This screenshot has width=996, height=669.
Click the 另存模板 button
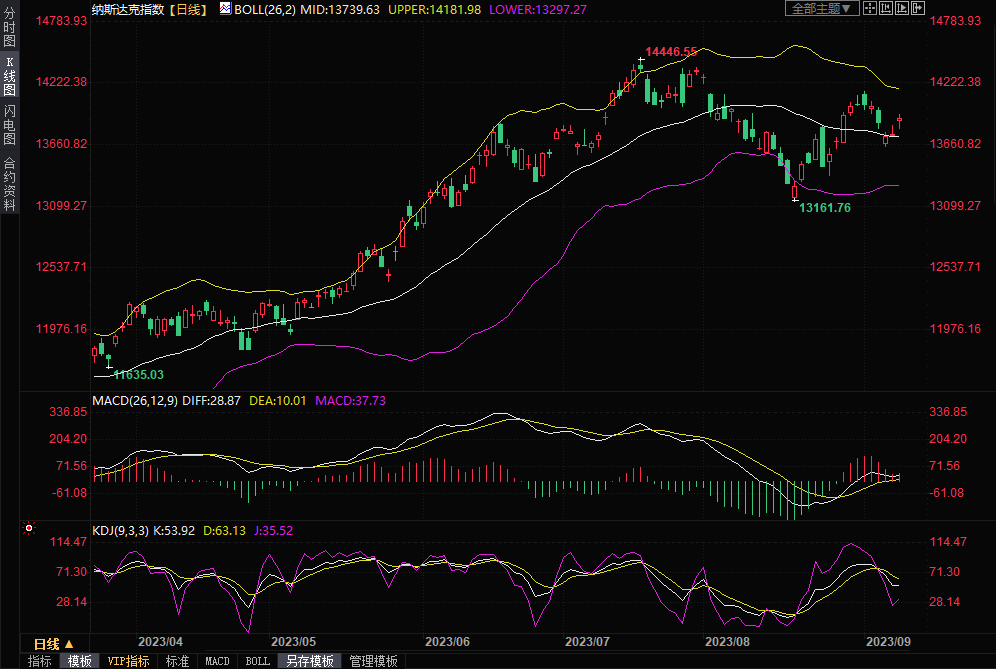pos(309,661)
